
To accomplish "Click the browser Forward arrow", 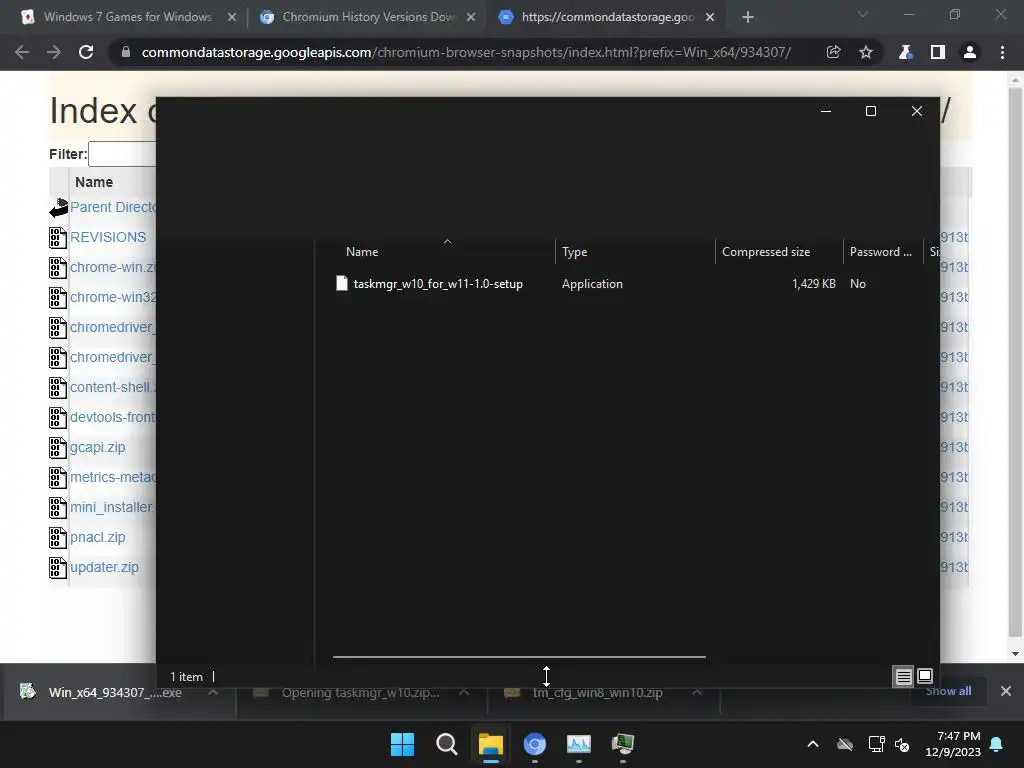I will click(54, 52).
